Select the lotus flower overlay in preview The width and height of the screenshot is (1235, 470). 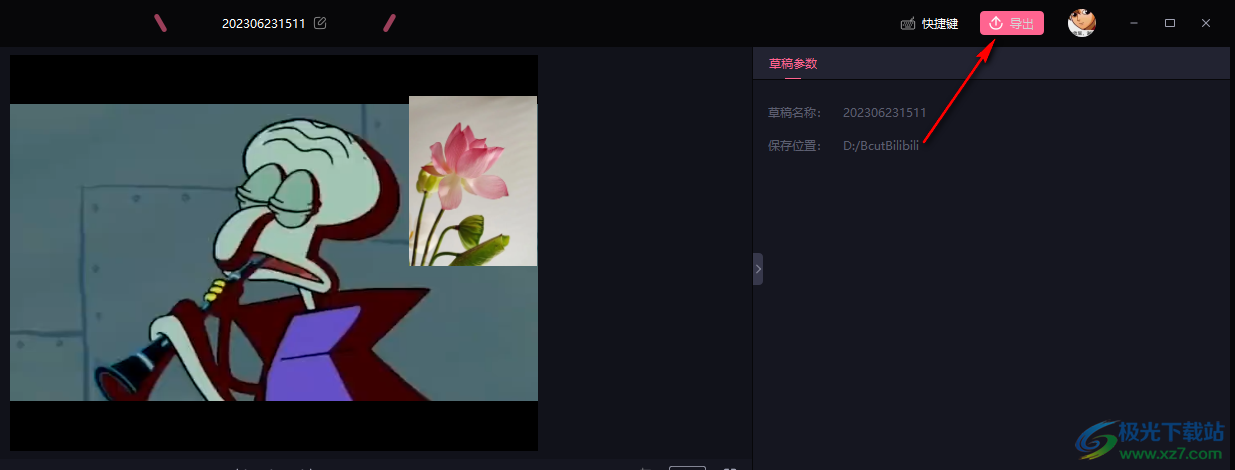tap(473, 181)
